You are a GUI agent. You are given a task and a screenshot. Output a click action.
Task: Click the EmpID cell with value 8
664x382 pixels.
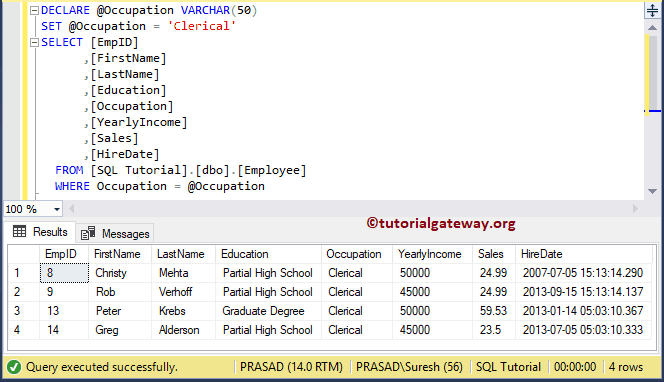(64, 273)
